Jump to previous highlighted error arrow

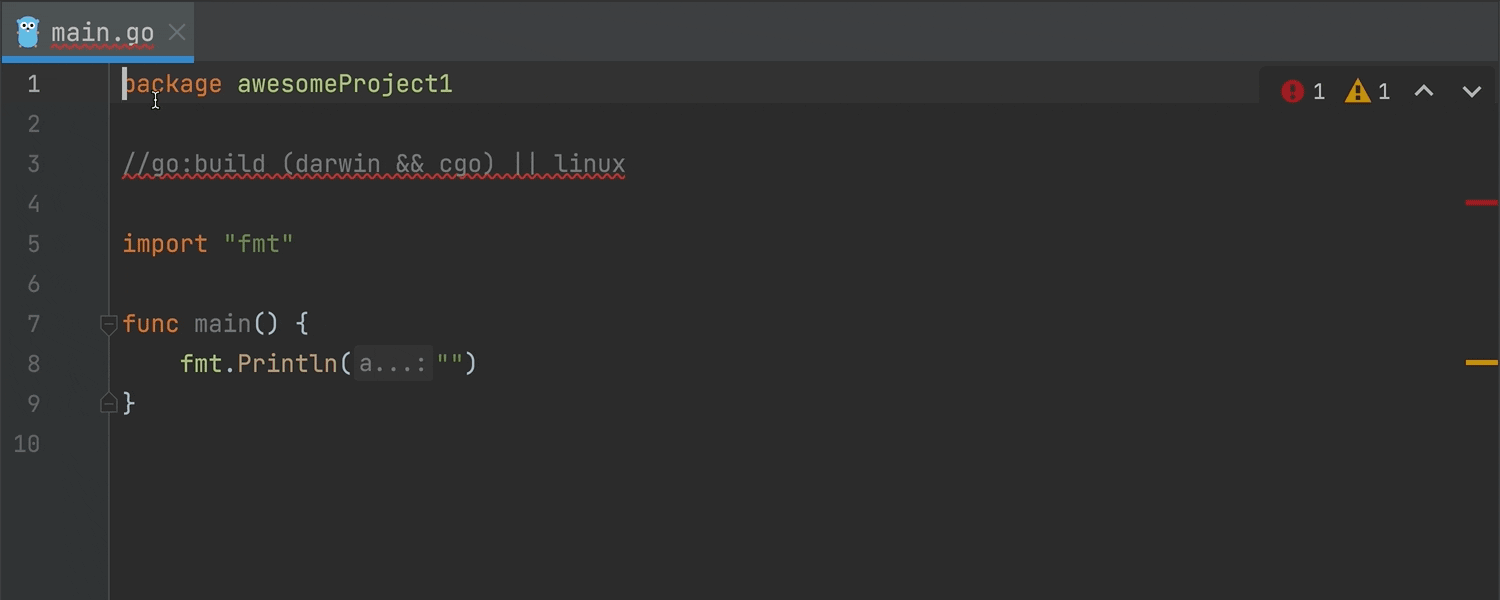[x=1424, y=92]
